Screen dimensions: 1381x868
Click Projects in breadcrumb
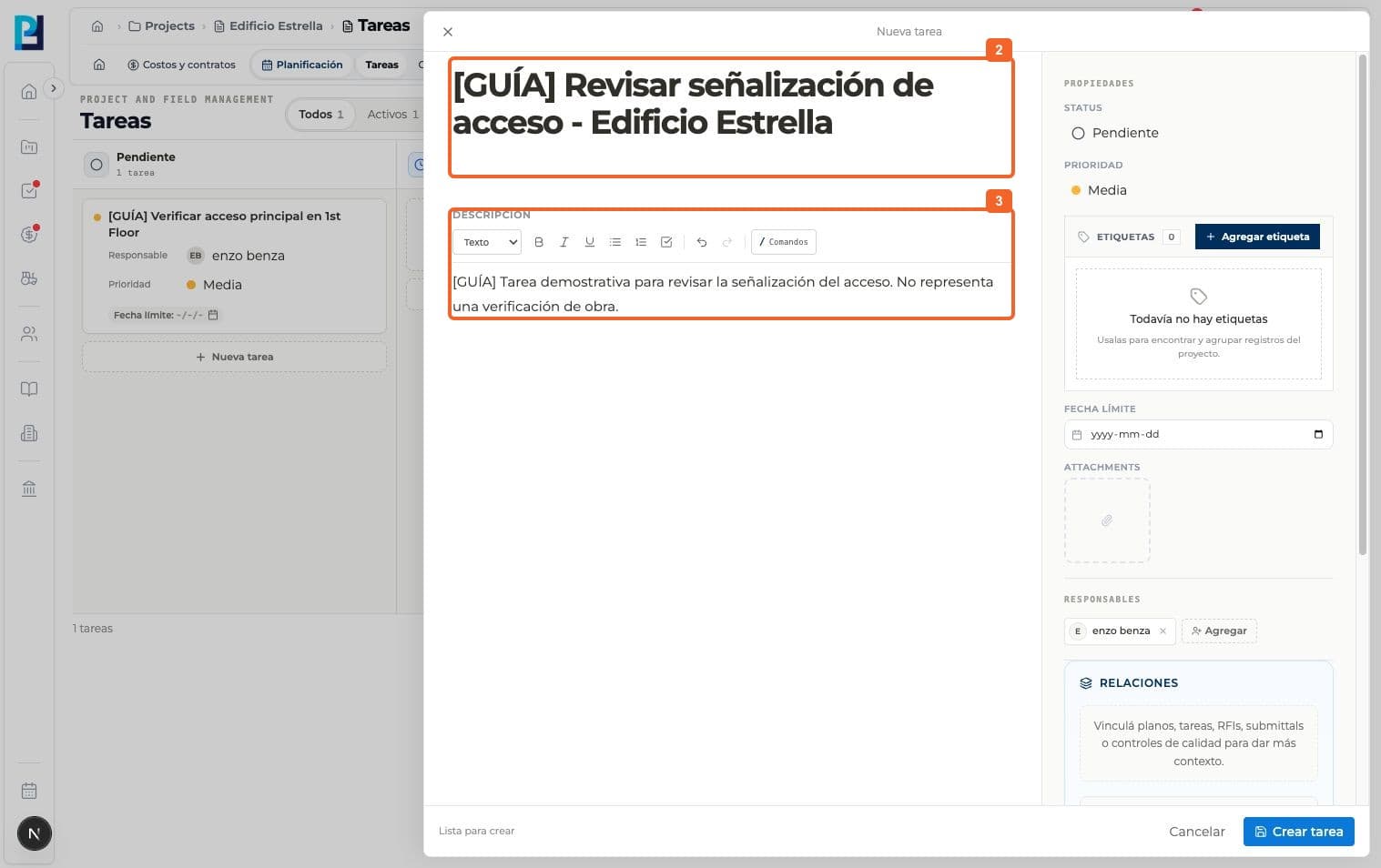pos(162,26)
